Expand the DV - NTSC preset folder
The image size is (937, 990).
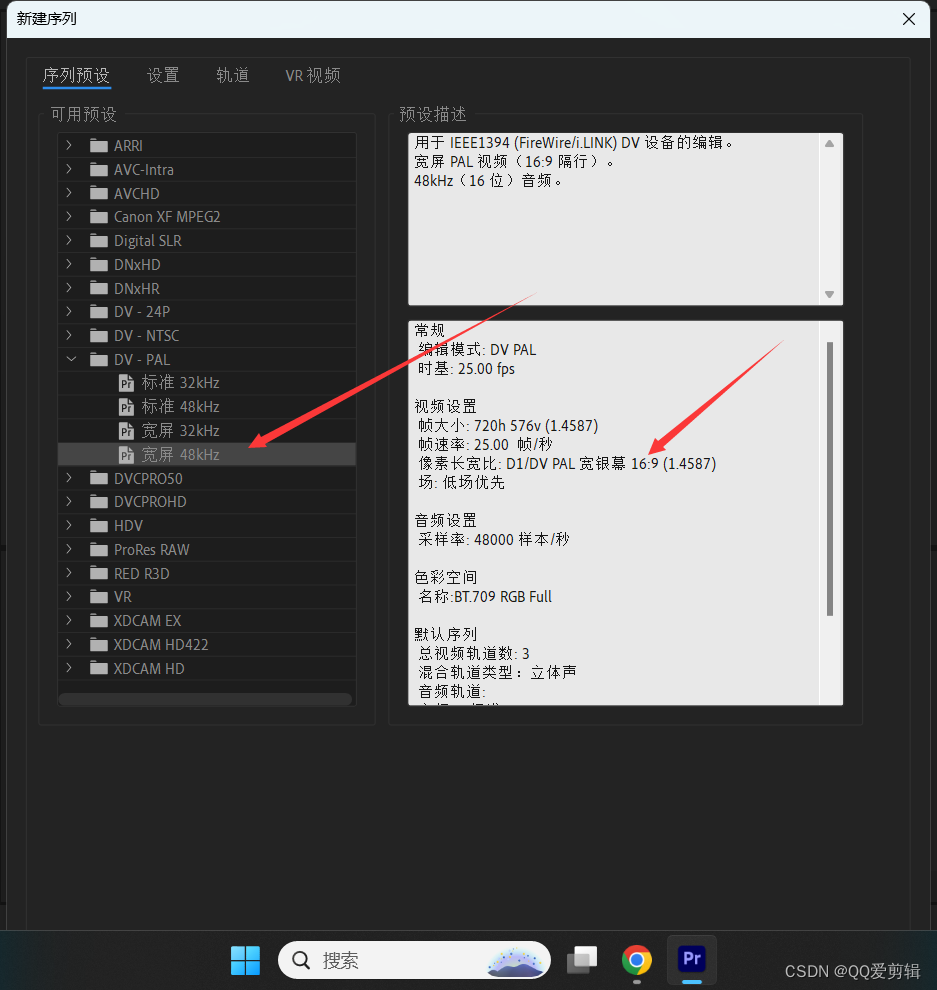[69, 335]
